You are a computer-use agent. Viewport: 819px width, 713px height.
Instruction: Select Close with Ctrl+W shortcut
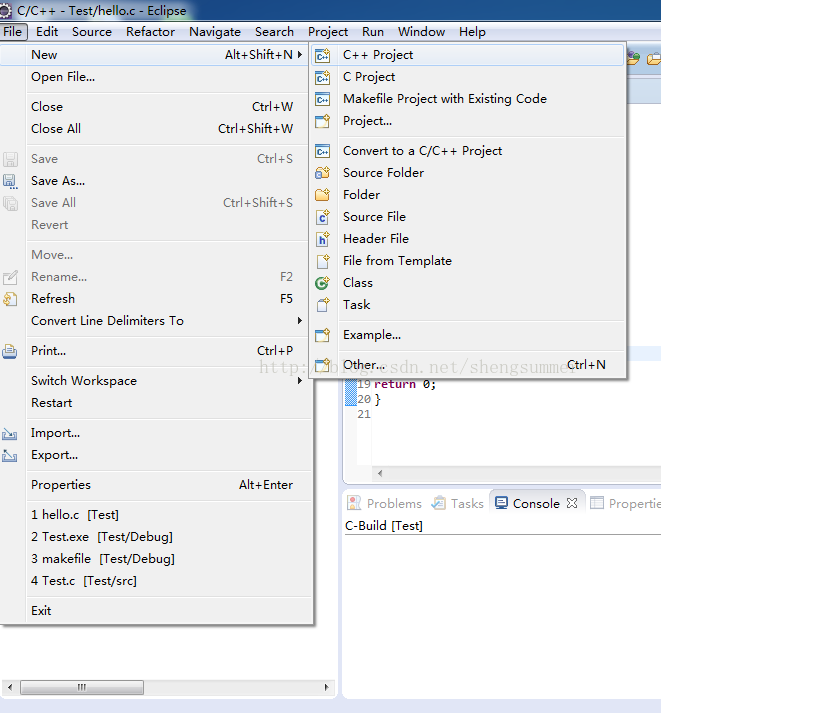[155, 107]
